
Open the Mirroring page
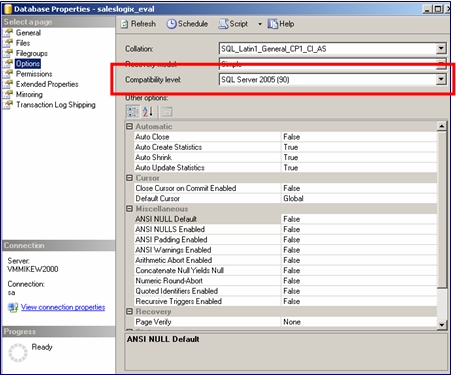point(29,95)
